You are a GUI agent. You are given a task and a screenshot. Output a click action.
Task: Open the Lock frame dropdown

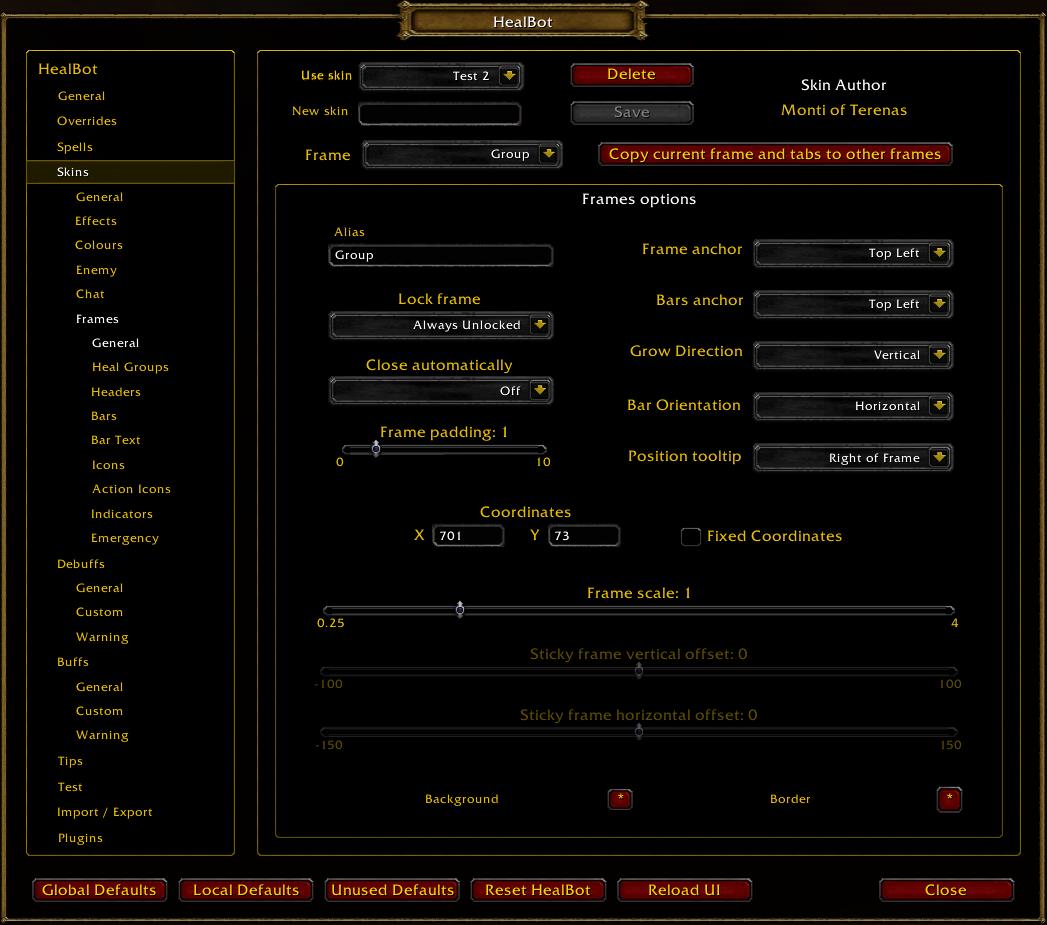coord(539,325)
